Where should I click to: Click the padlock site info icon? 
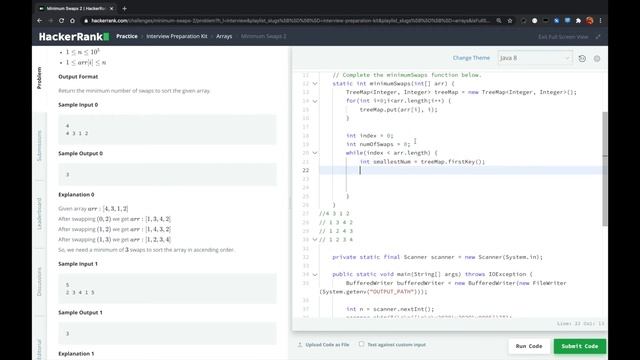pos(86,20)
